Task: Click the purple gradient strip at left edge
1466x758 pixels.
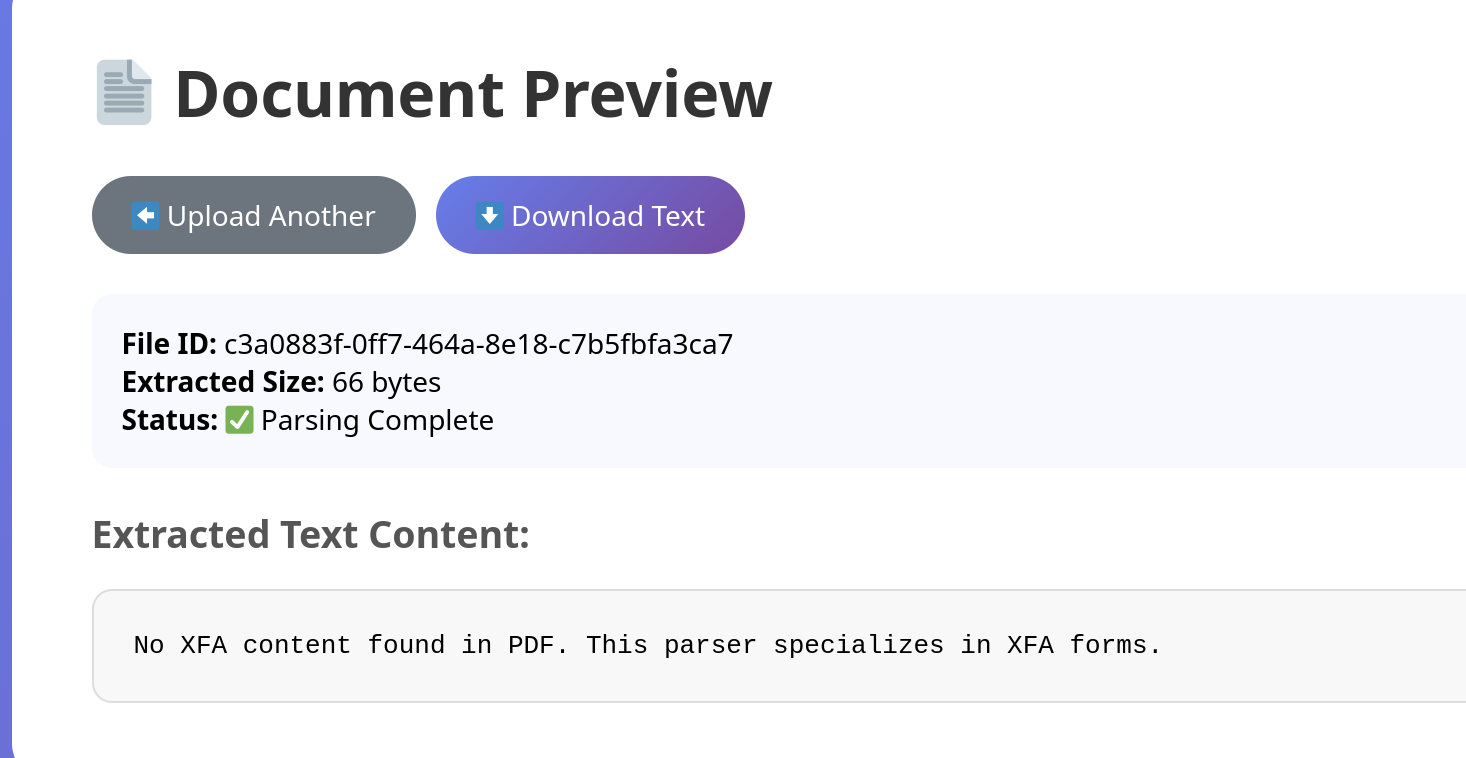Action: point(5,380)
